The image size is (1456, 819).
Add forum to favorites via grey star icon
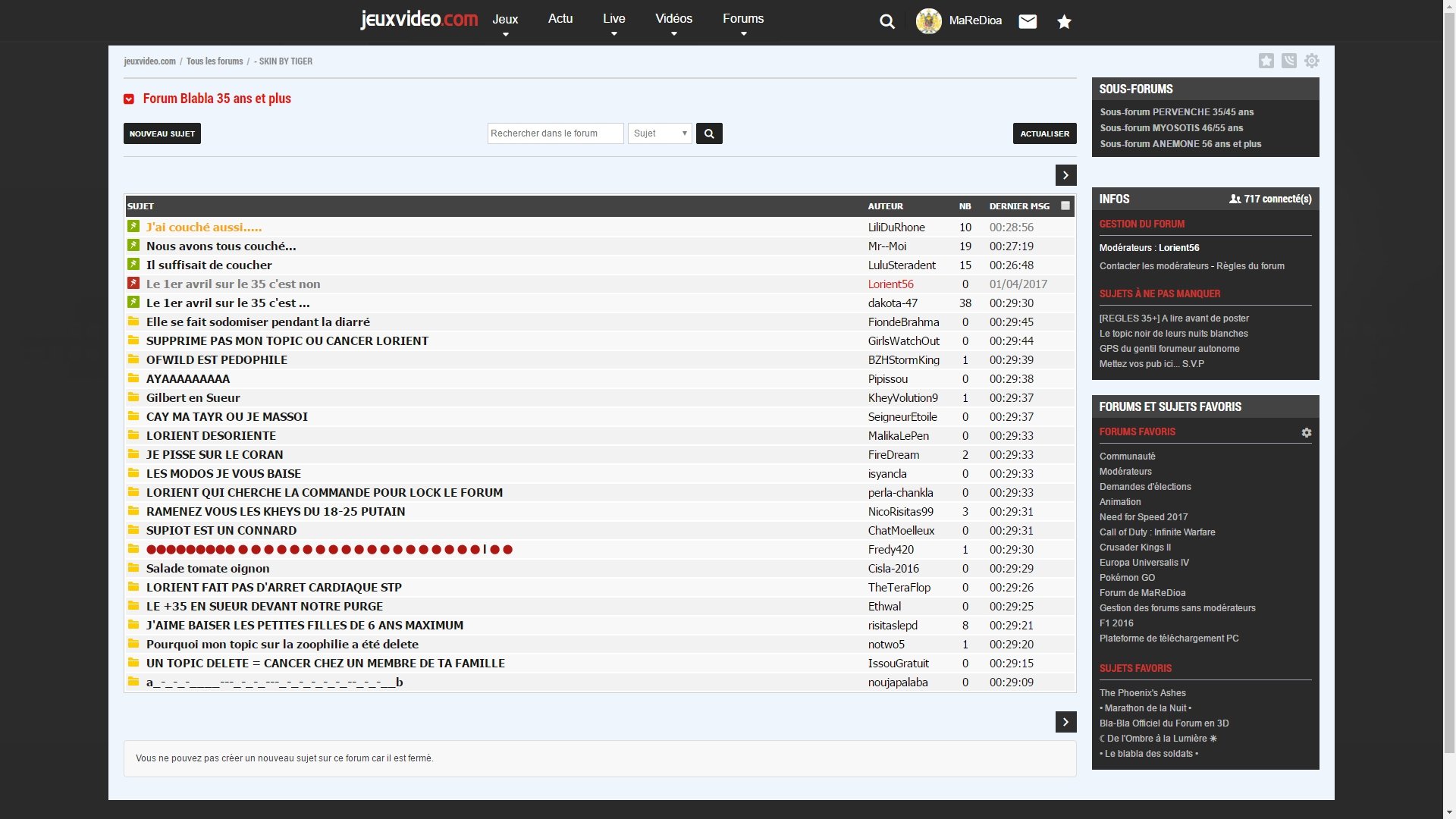1266,61
